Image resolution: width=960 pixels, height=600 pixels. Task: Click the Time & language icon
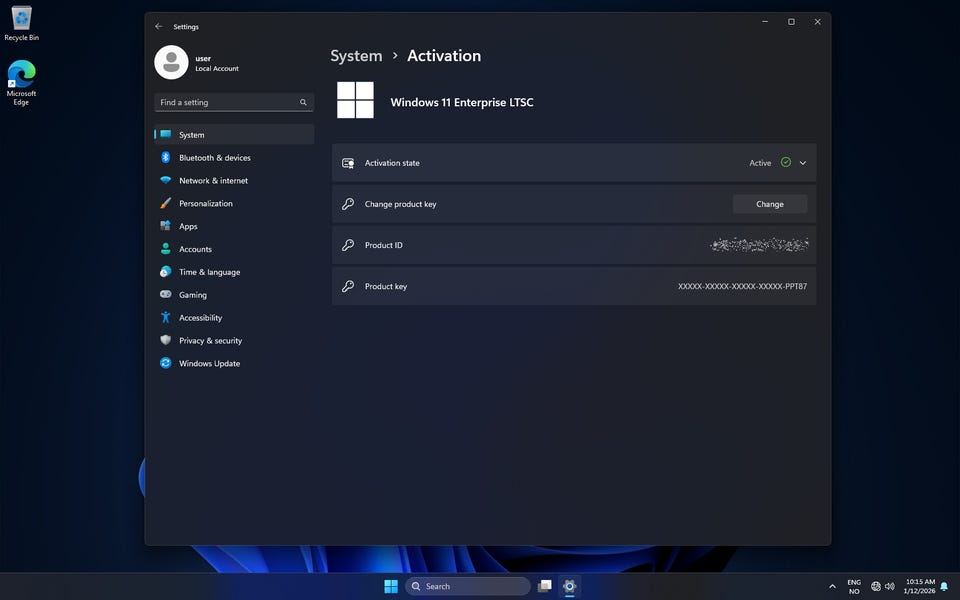point(166,272)
